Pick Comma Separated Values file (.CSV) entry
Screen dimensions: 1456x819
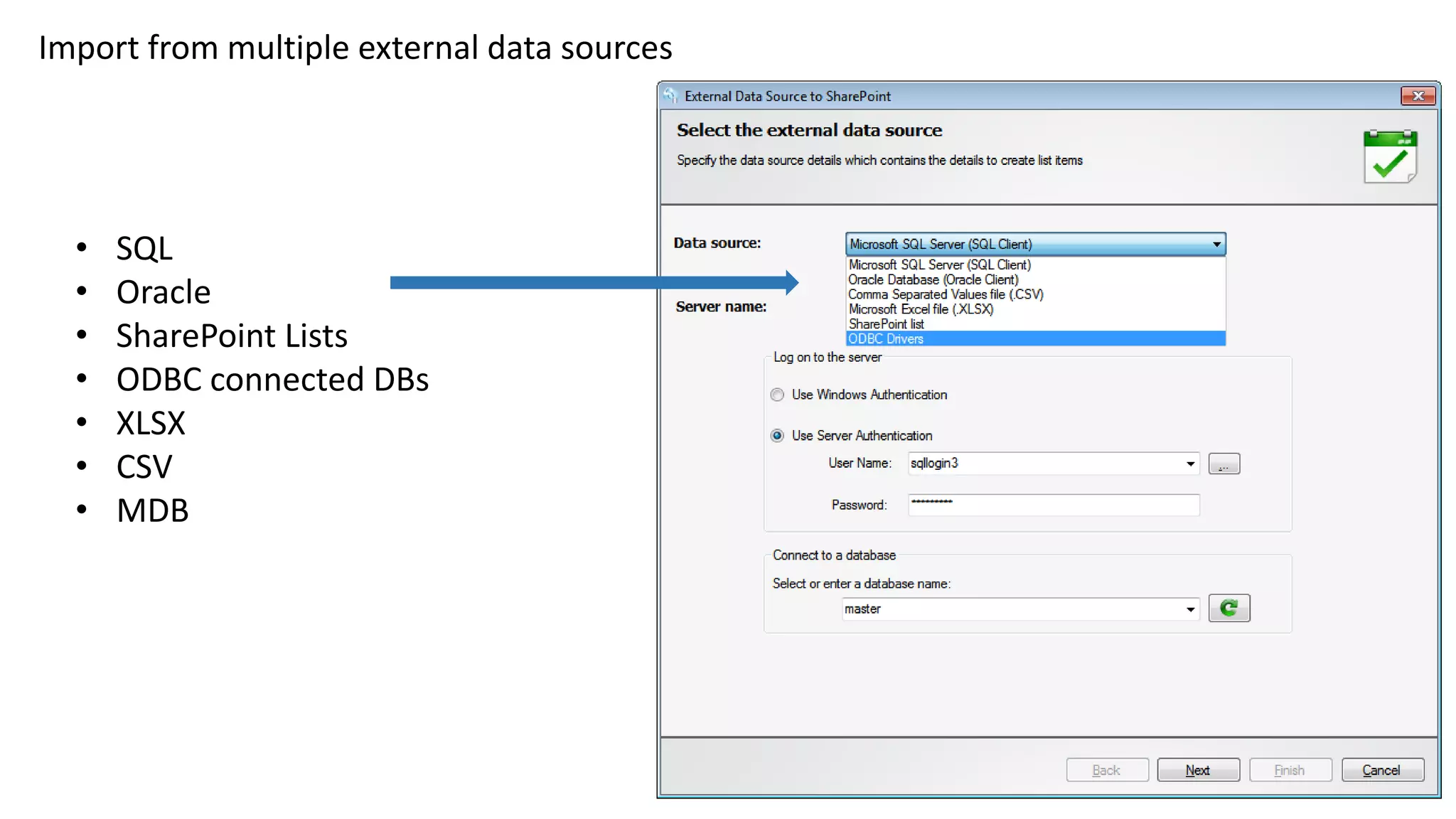945,294
